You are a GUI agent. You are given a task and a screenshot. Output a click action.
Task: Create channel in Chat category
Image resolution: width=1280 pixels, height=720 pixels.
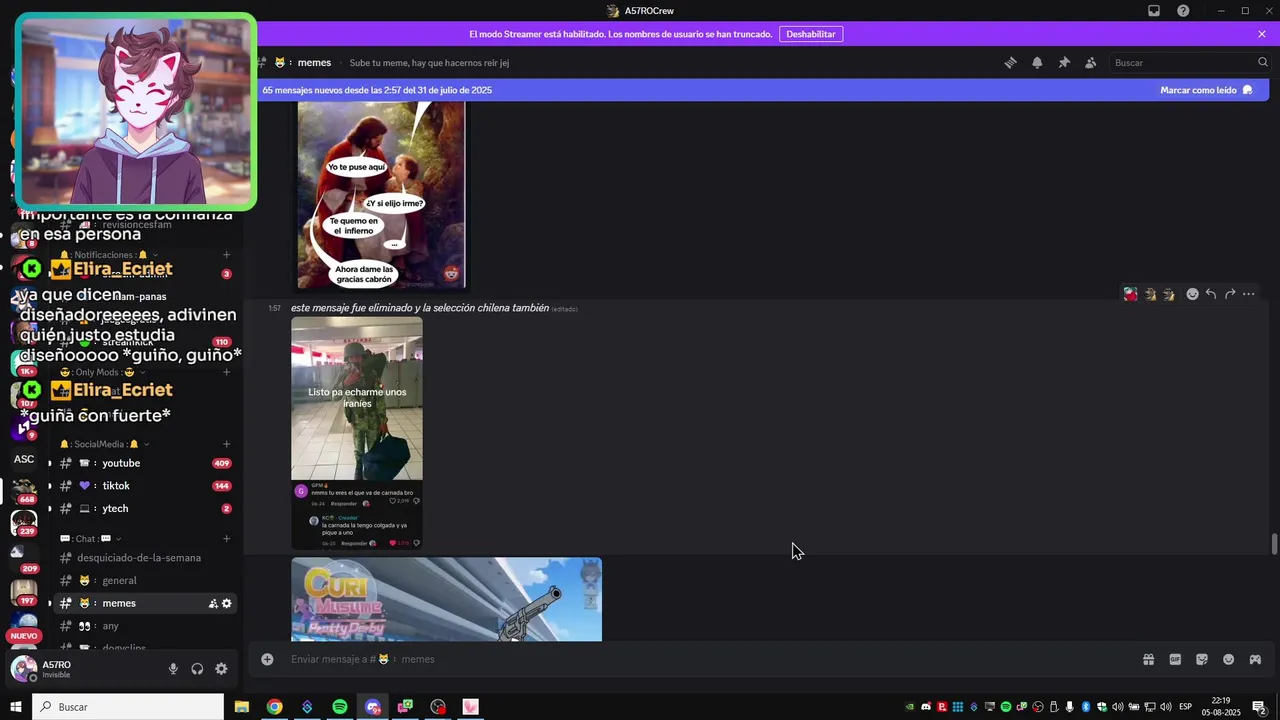[227, 539]
